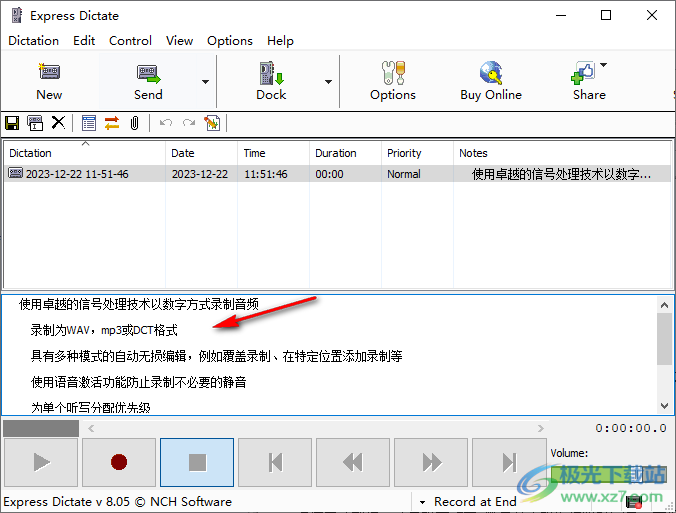Expand the Dock dropdown arrow
This screenshot has height=513, width=676.
pyautogui.click(x=328, y=81)
